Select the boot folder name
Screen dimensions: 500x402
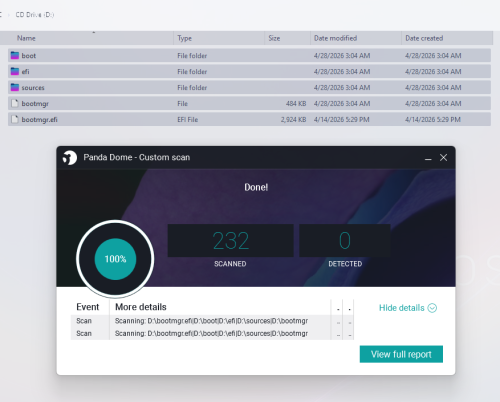click(x=29, y=56)
